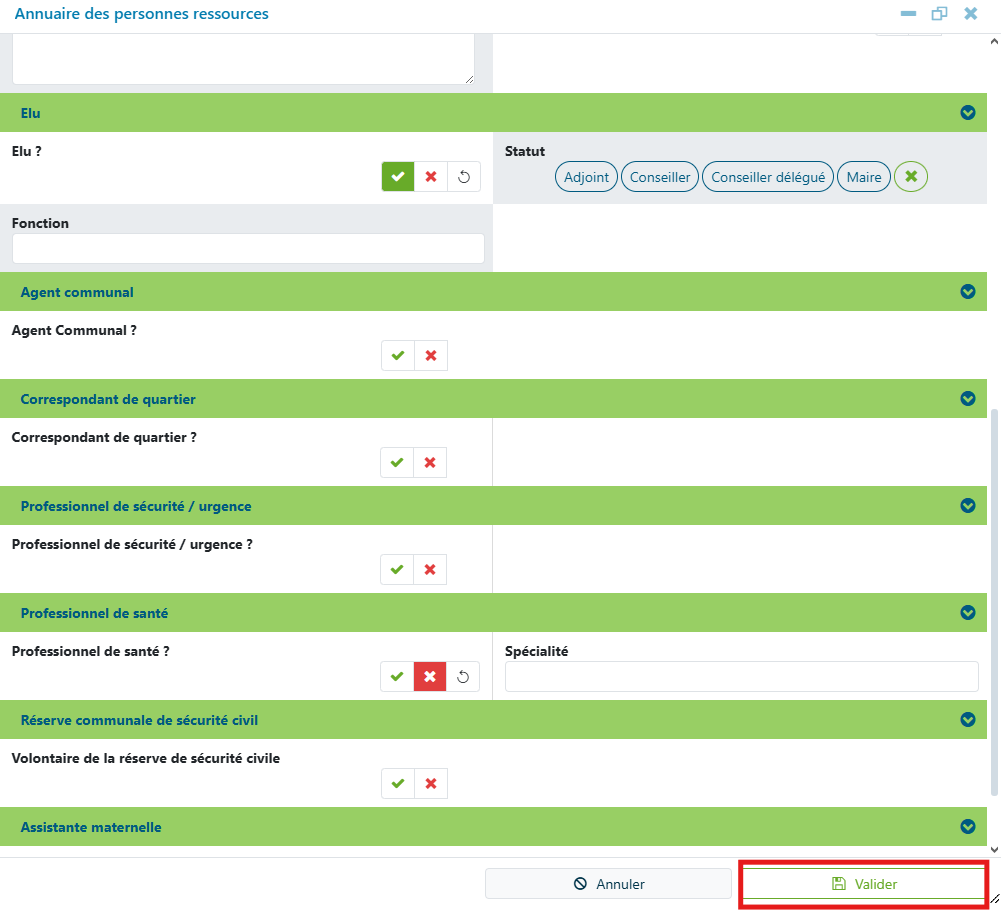This screenshot has width=1001, height=910.
Task: Click red cross for Professionnel de santé
Action: [x=430, y=676]
